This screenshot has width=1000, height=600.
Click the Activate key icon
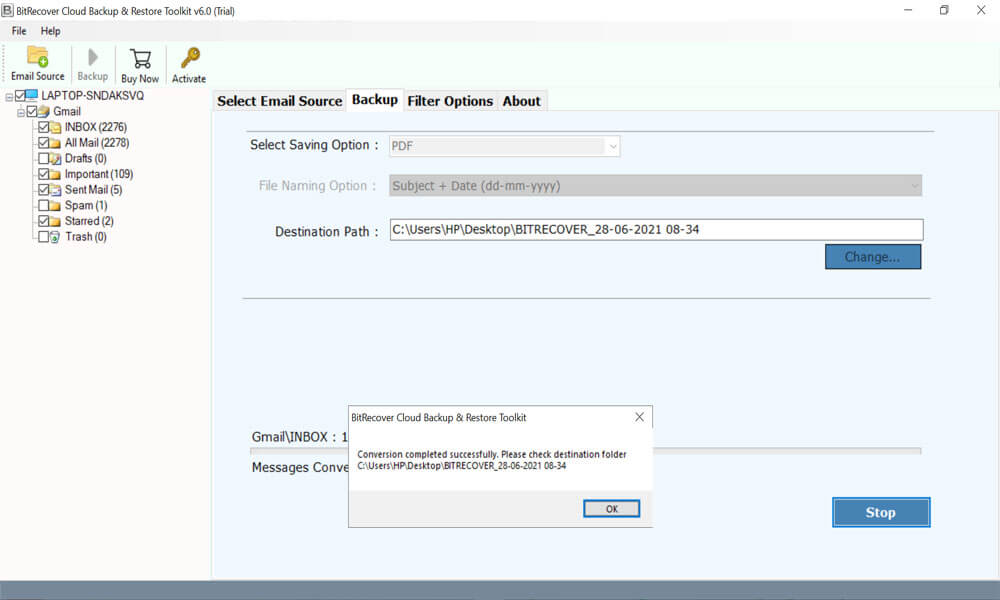189,58
